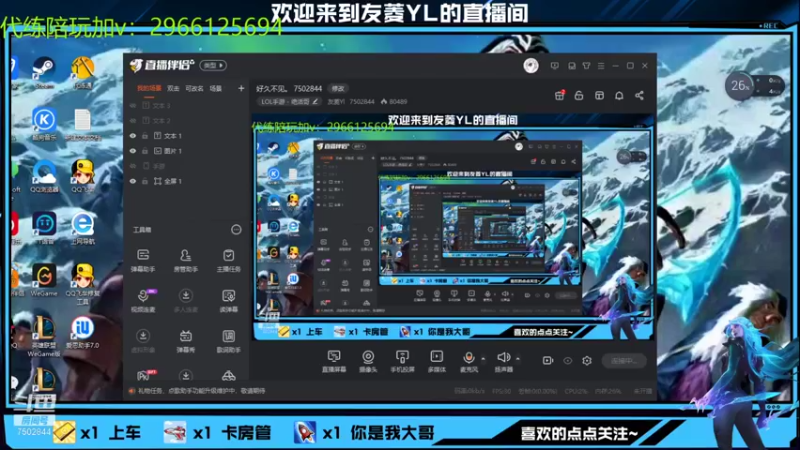
Task: Toggle the lock on 文本 1 layer
Action: (145, 136)
